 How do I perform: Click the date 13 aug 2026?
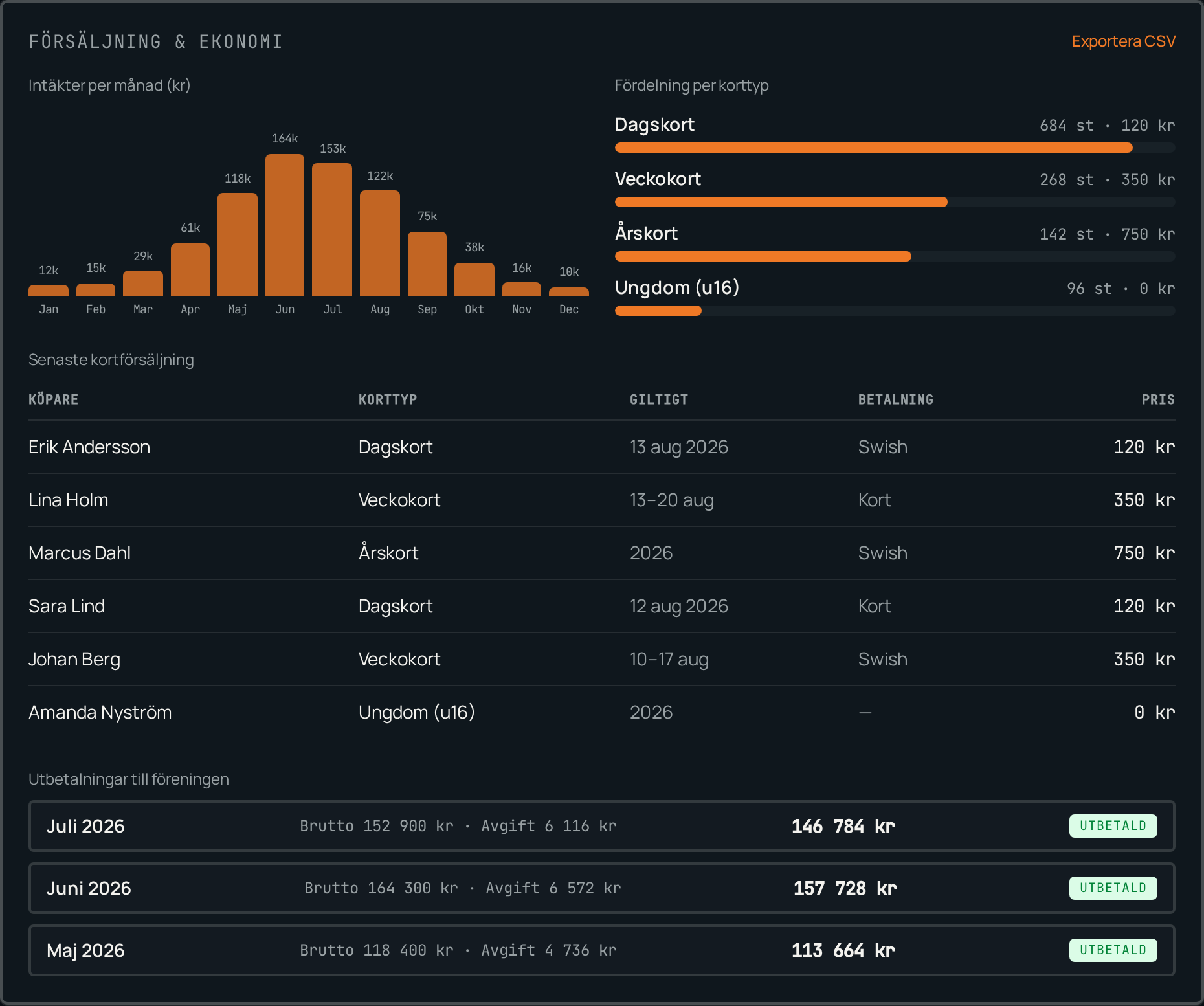679,447
